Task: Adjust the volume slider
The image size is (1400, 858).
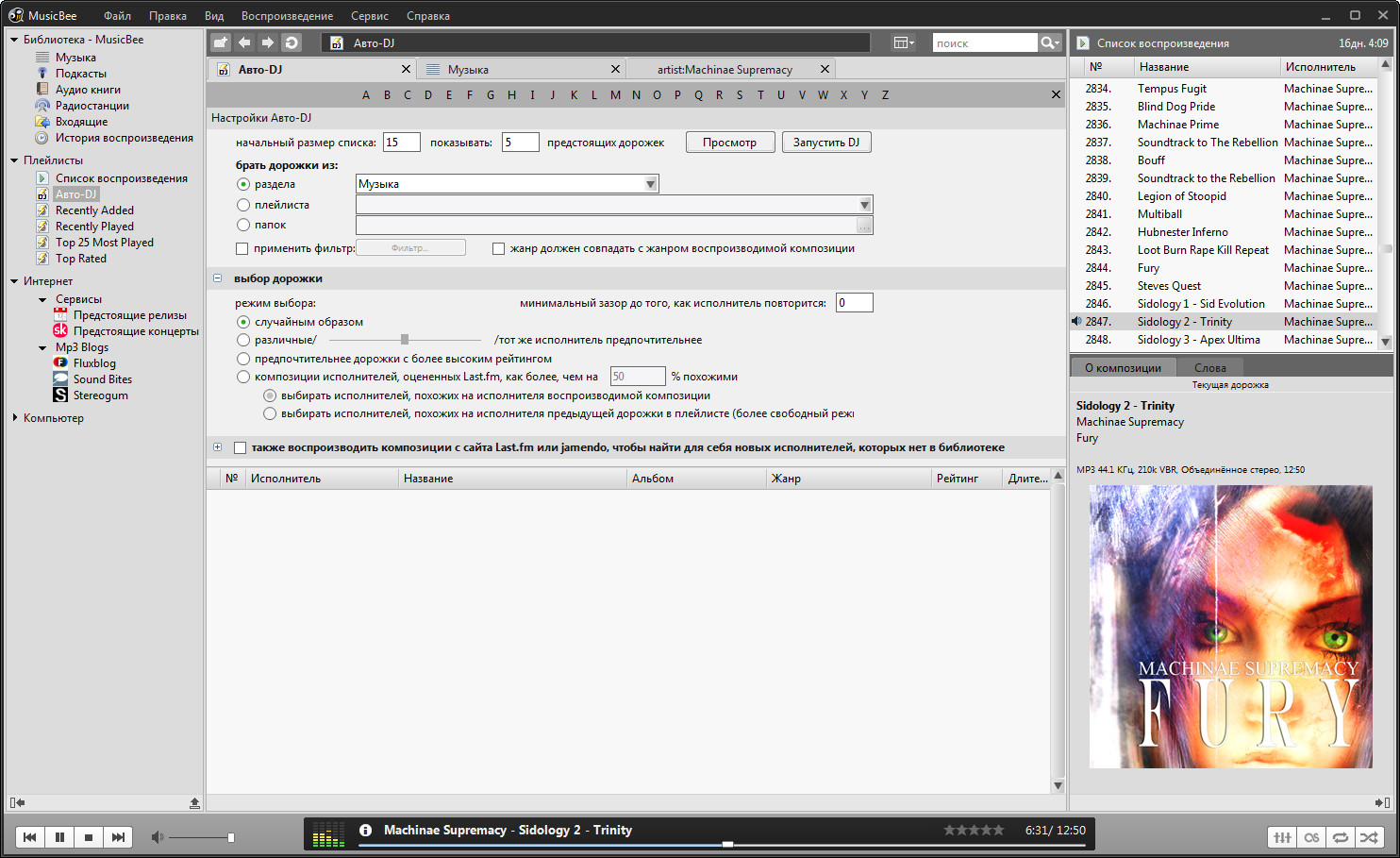Action: pyautogui.click(x=201, y=837)
